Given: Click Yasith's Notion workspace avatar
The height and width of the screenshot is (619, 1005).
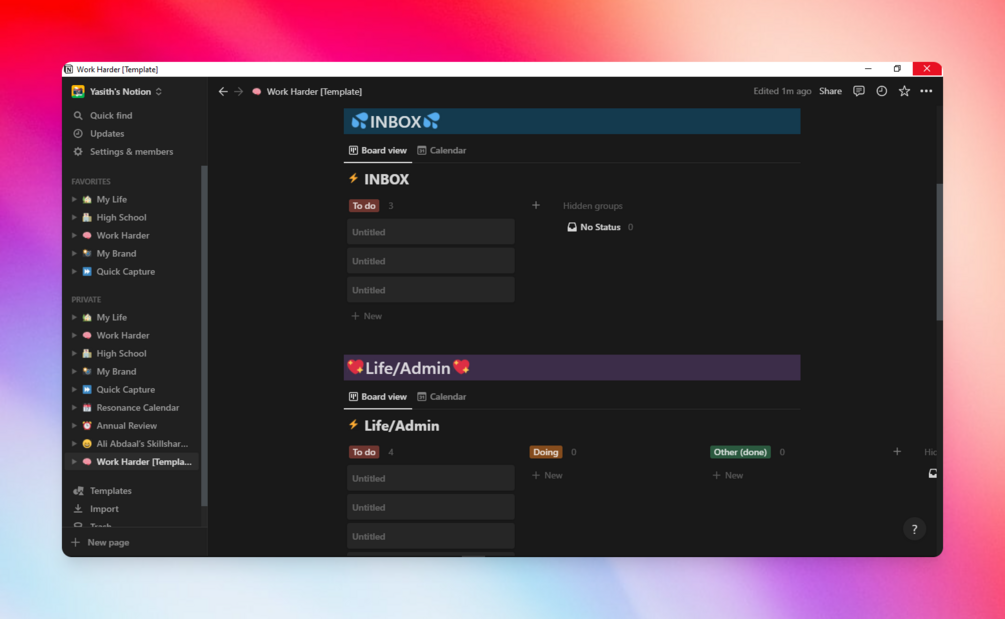Looking at the screenshot, I should click(x=78, y=92).
